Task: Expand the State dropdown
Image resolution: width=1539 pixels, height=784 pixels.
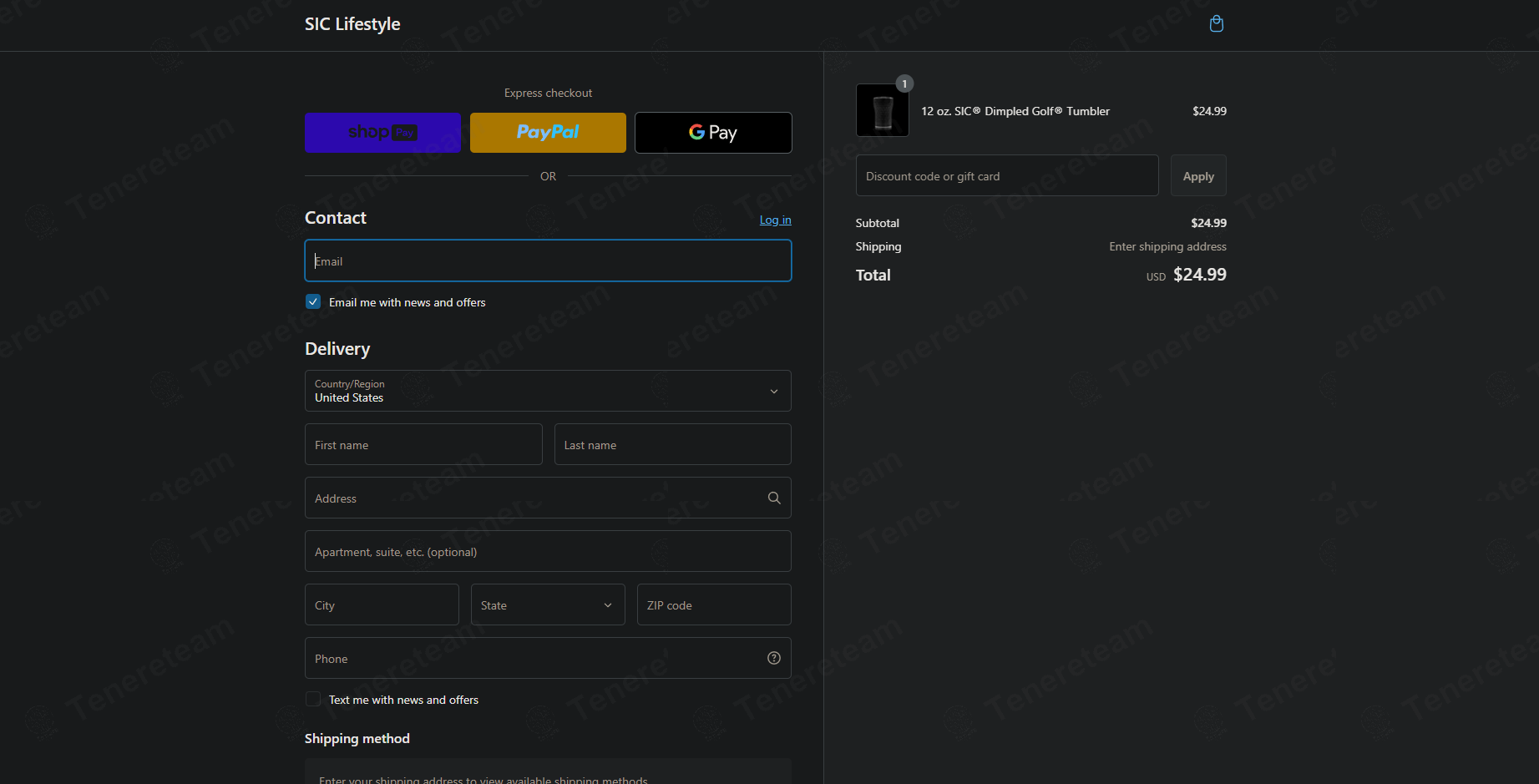Action: click(x=548, y=604)
